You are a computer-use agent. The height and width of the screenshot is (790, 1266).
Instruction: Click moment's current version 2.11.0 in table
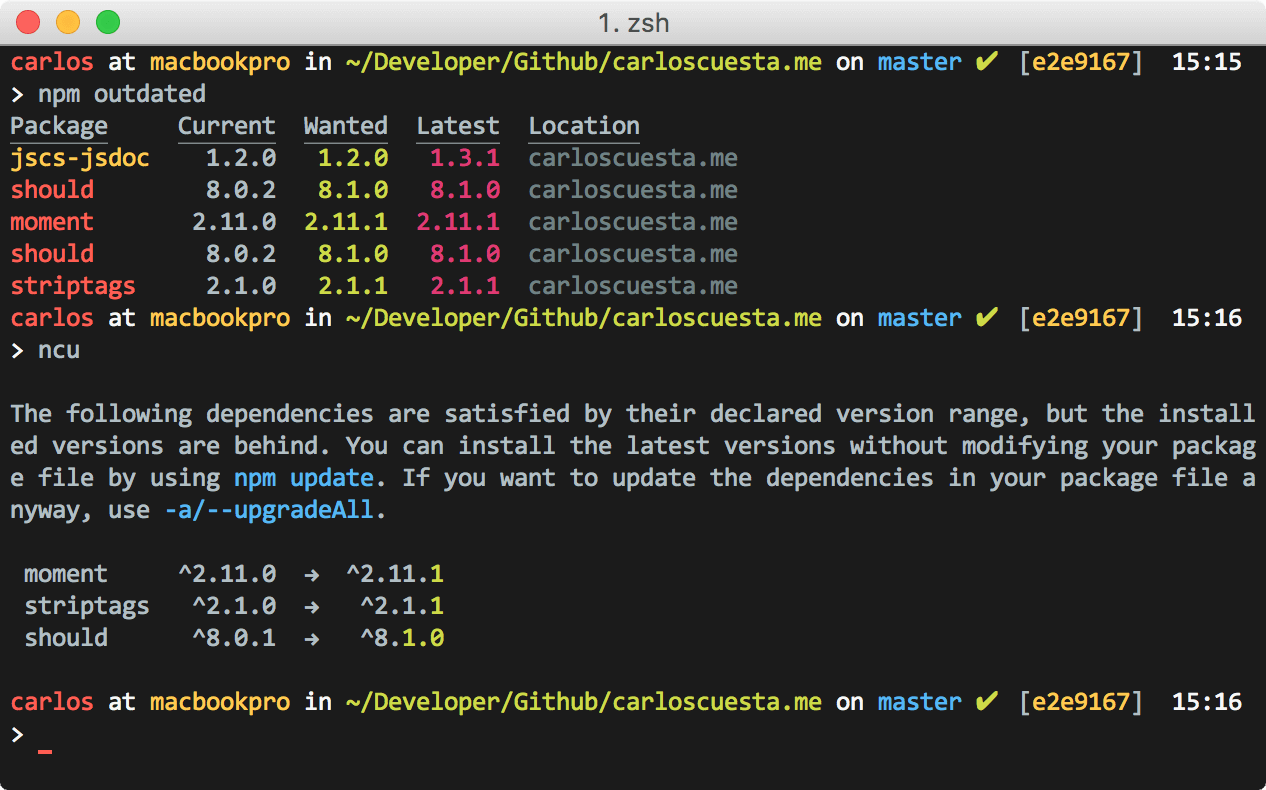(x=234, y=222)
